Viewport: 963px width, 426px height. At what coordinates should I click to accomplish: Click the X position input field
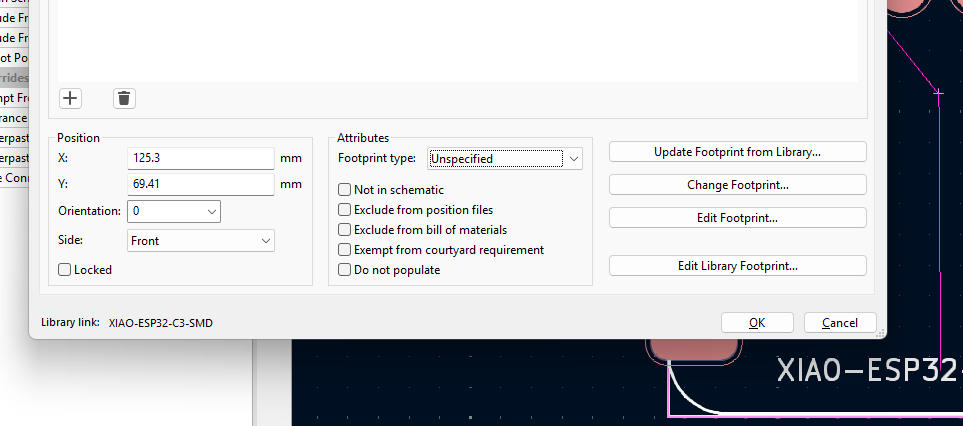(x=201, y=158)
